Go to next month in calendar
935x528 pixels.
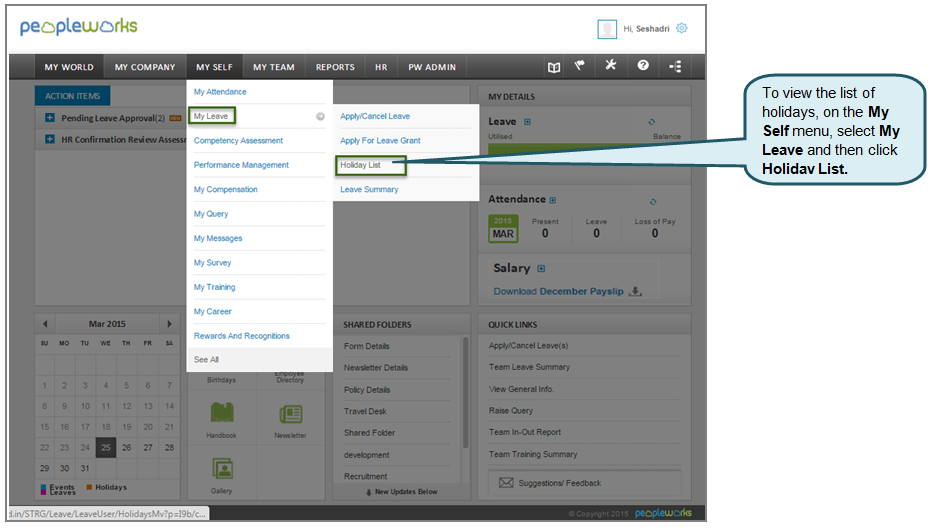point(169,324)
